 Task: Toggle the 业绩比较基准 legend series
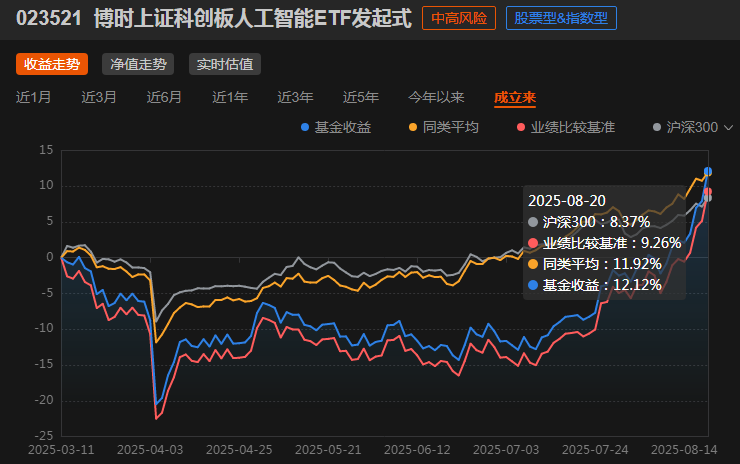(566, 127)
